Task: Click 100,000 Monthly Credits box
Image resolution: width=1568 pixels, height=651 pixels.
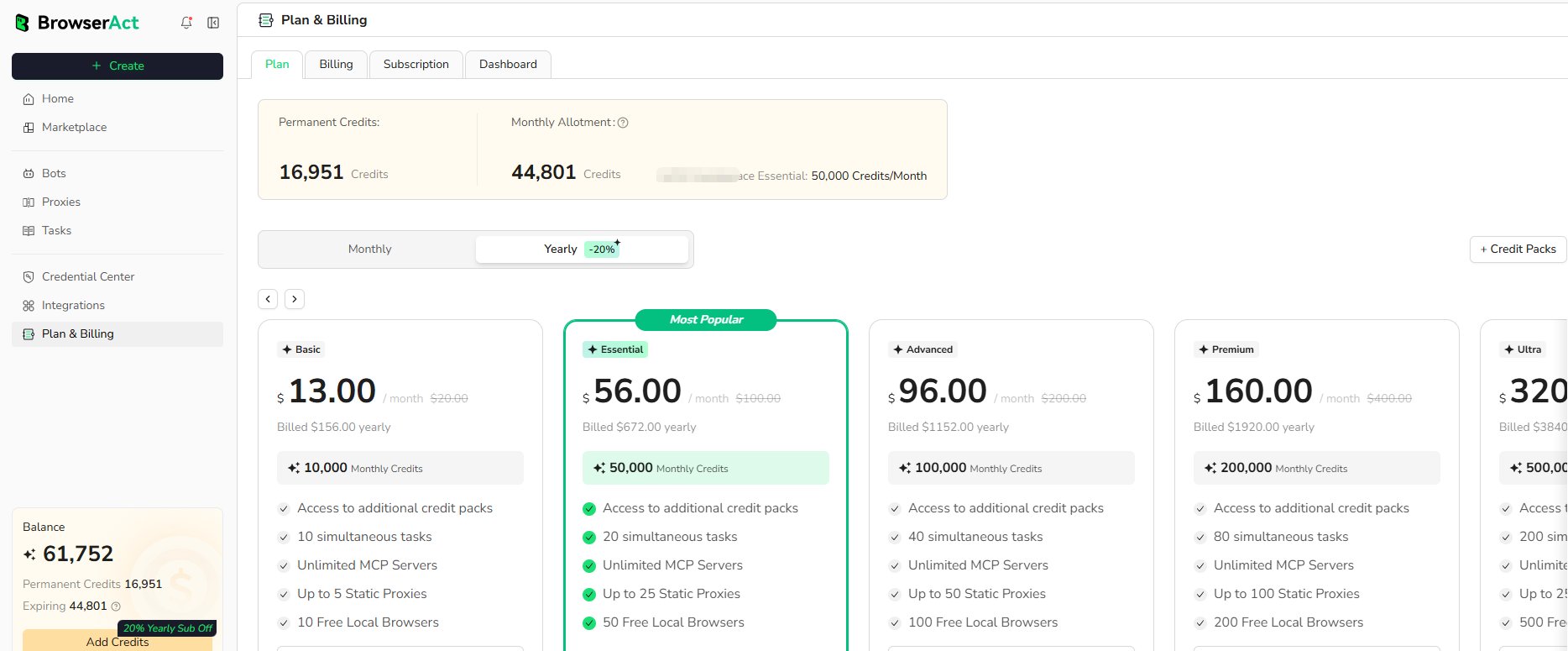Action: pyautogui.click(x=1011, y=468)
